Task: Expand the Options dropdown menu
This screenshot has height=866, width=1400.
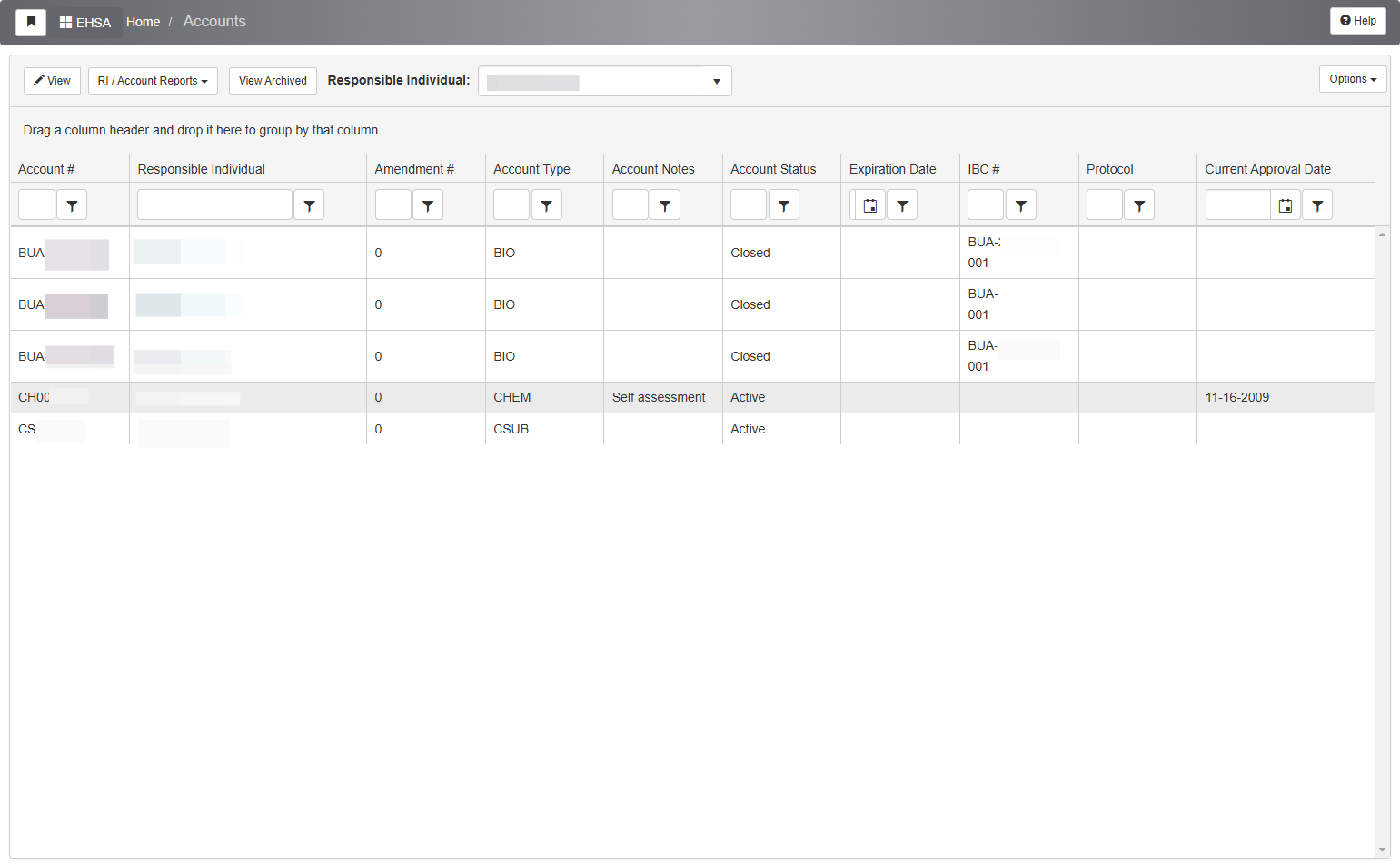Action: click(x=1353, y=79)
